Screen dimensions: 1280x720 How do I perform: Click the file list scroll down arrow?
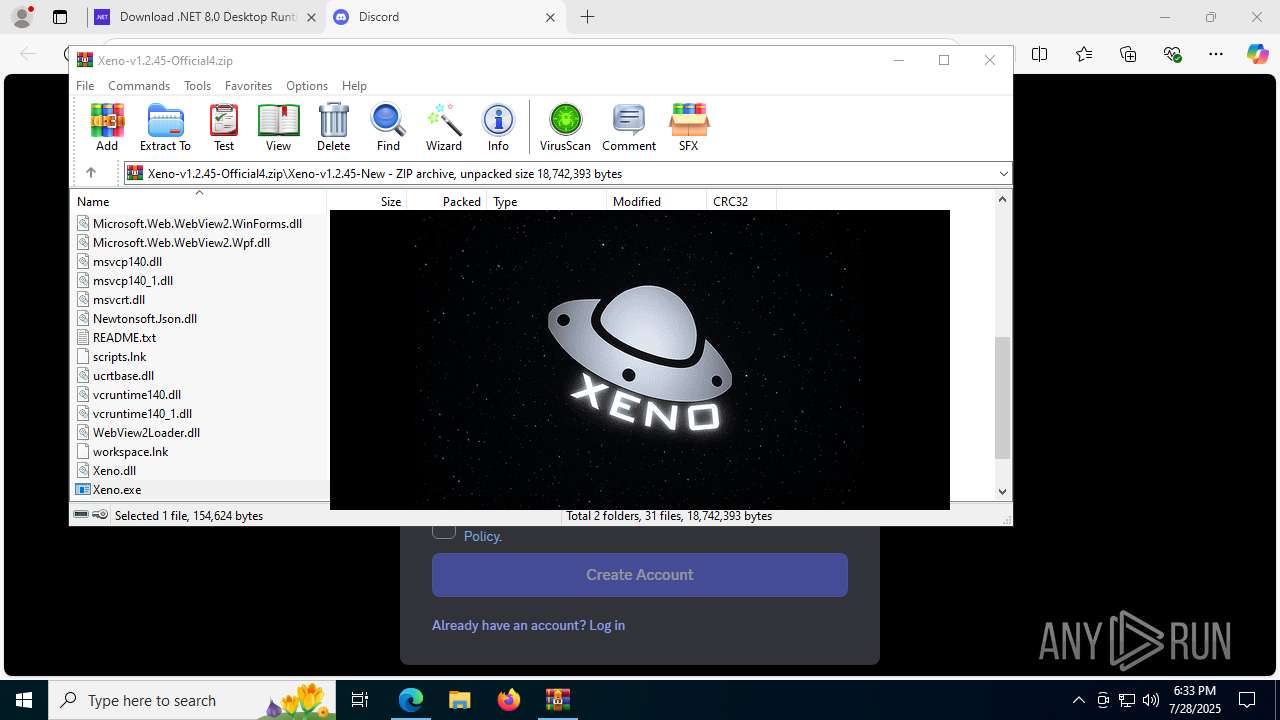[1003, 491]
